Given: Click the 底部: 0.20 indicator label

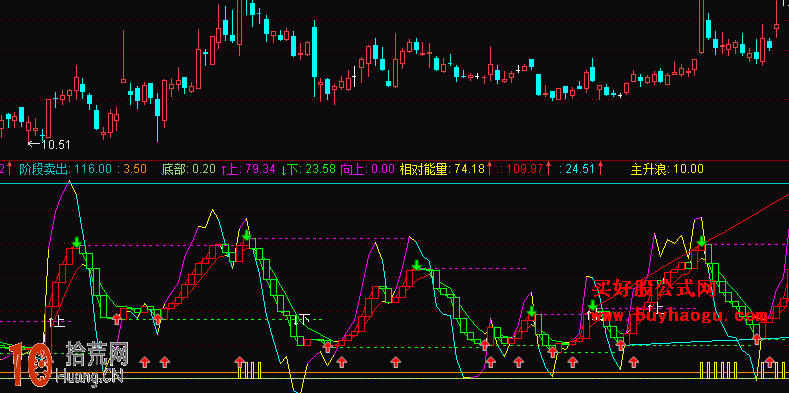Looking at the screenshot, I should tap(189, 169).
